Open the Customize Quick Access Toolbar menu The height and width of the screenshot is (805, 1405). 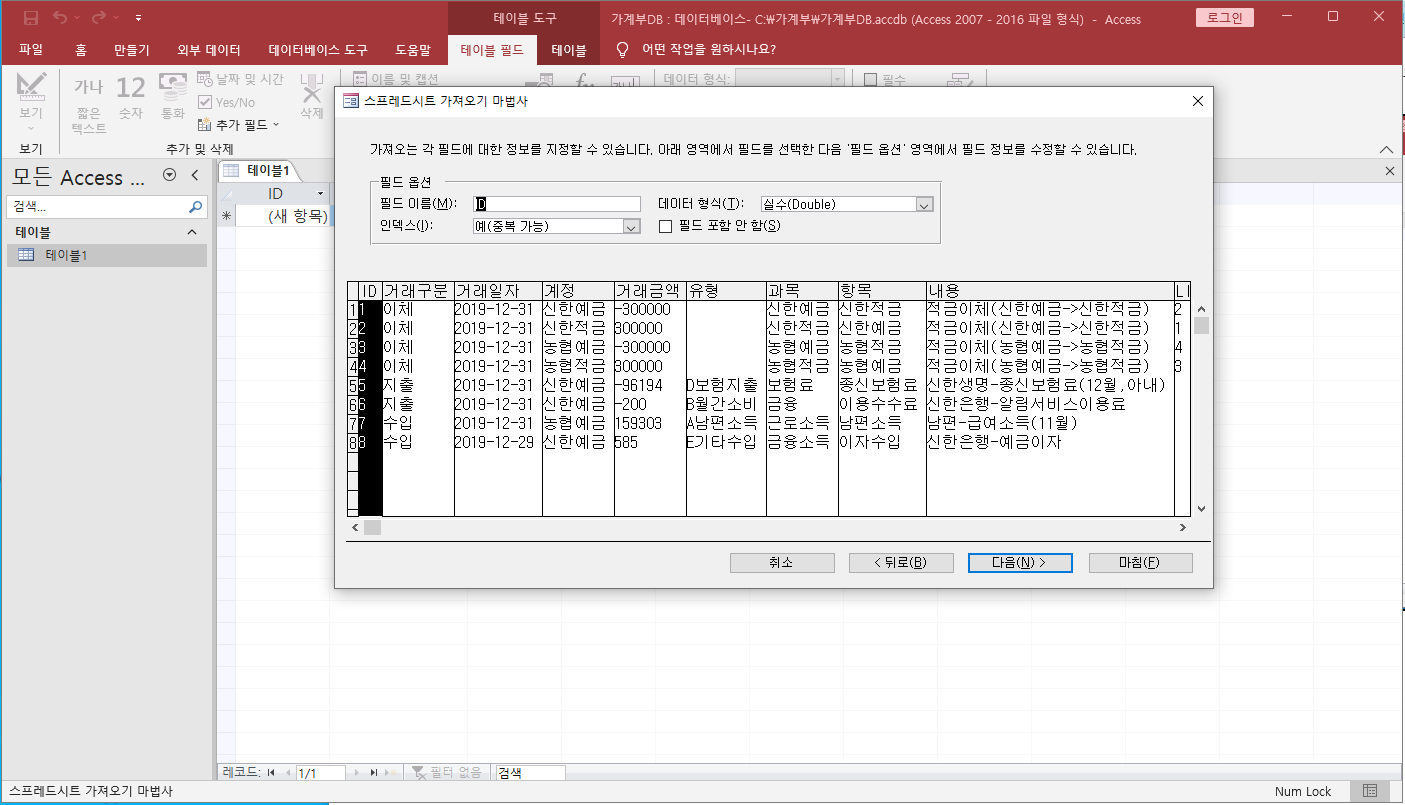[138, 18]
